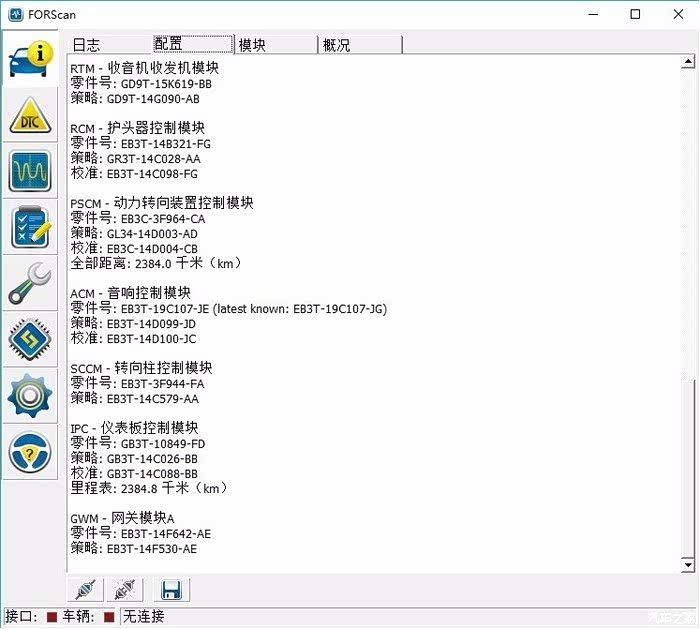This screenshot has width=700, height=629.
Task: Click the 里程表: 2384.8 千米 line
Action: point(149,488)
